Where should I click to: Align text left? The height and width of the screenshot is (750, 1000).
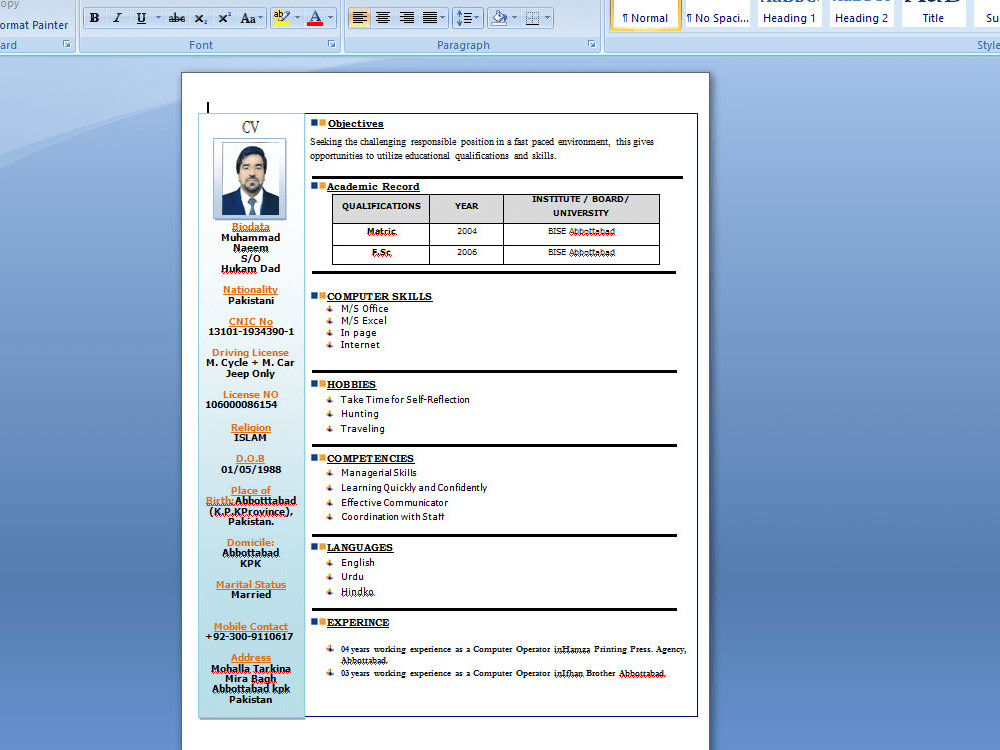click(x=359, y=18)
